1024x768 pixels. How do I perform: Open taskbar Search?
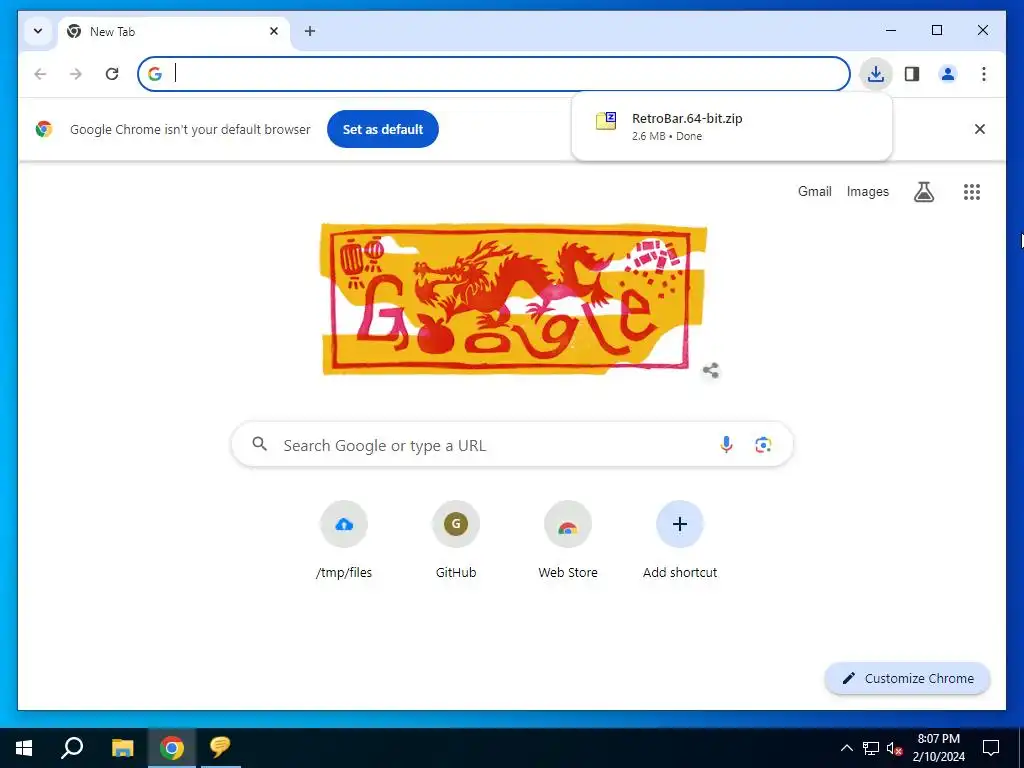(x=72, y=748)
